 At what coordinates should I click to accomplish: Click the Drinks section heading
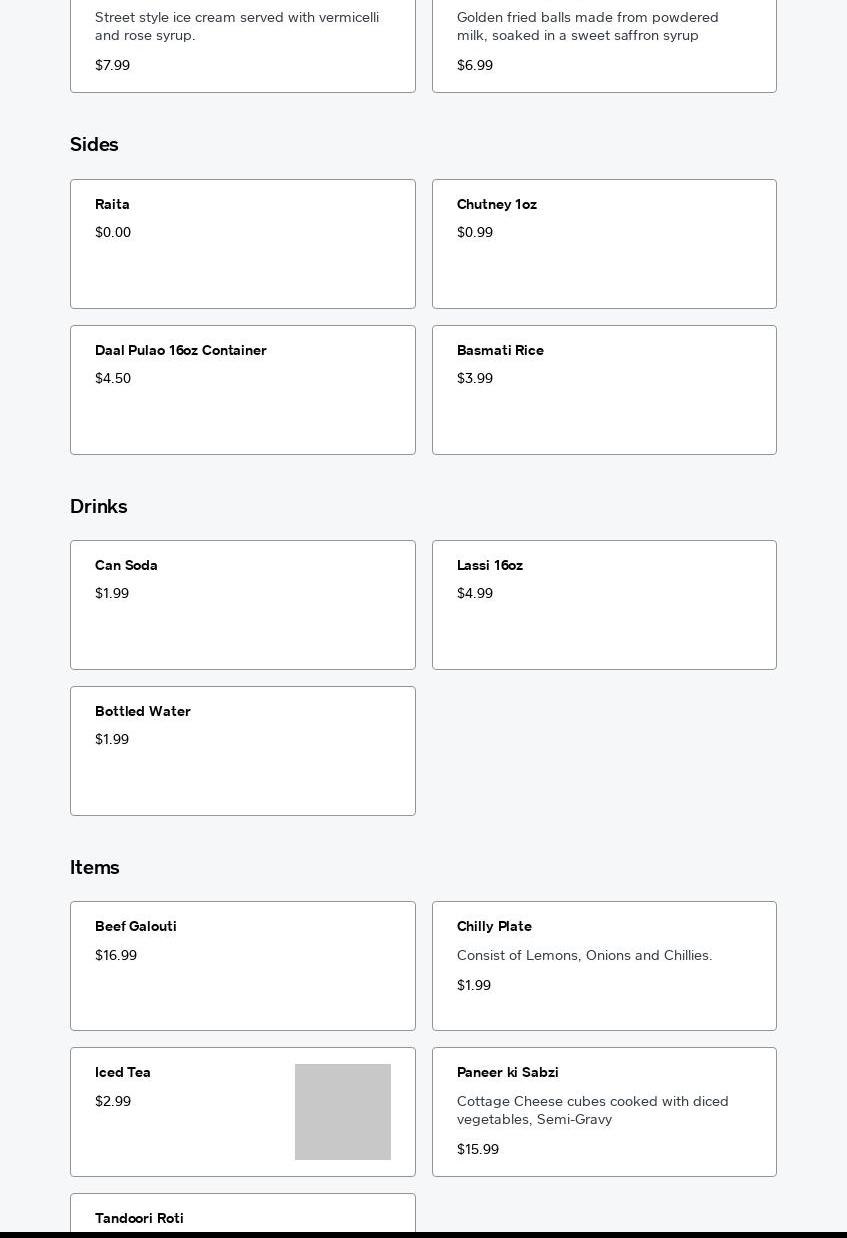click(x=99, y=506)
